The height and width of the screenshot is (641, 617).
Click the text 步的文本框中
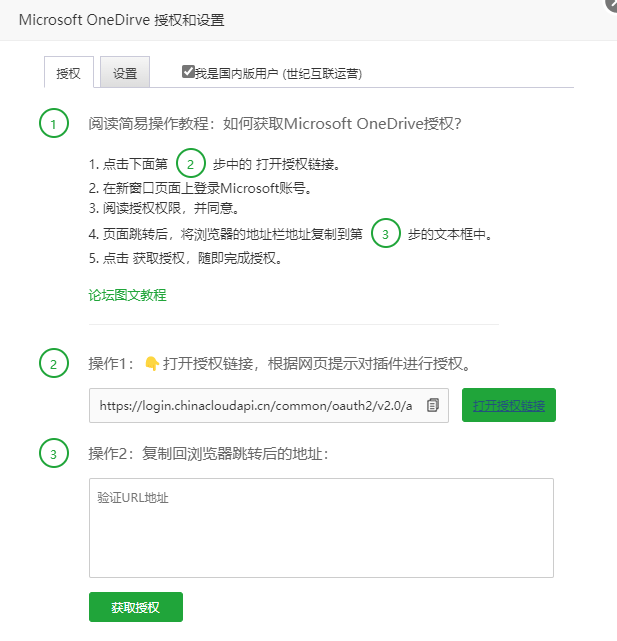(x=450, y=234)
